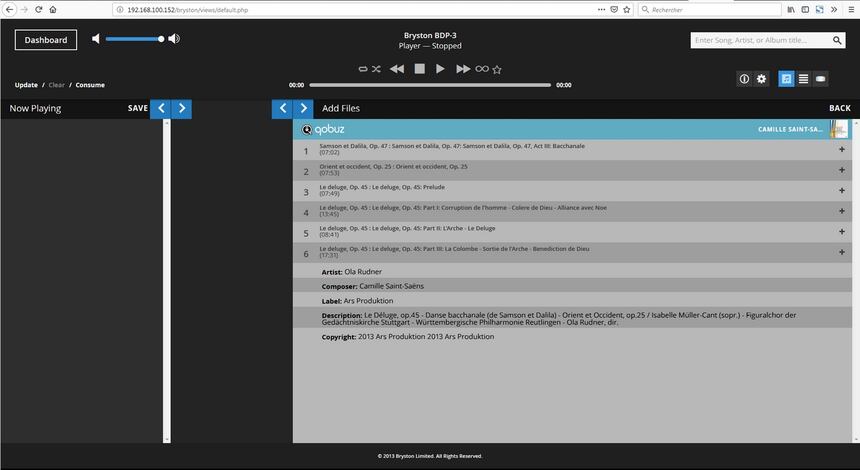Add track 2 Orient et occident plus

842,170
